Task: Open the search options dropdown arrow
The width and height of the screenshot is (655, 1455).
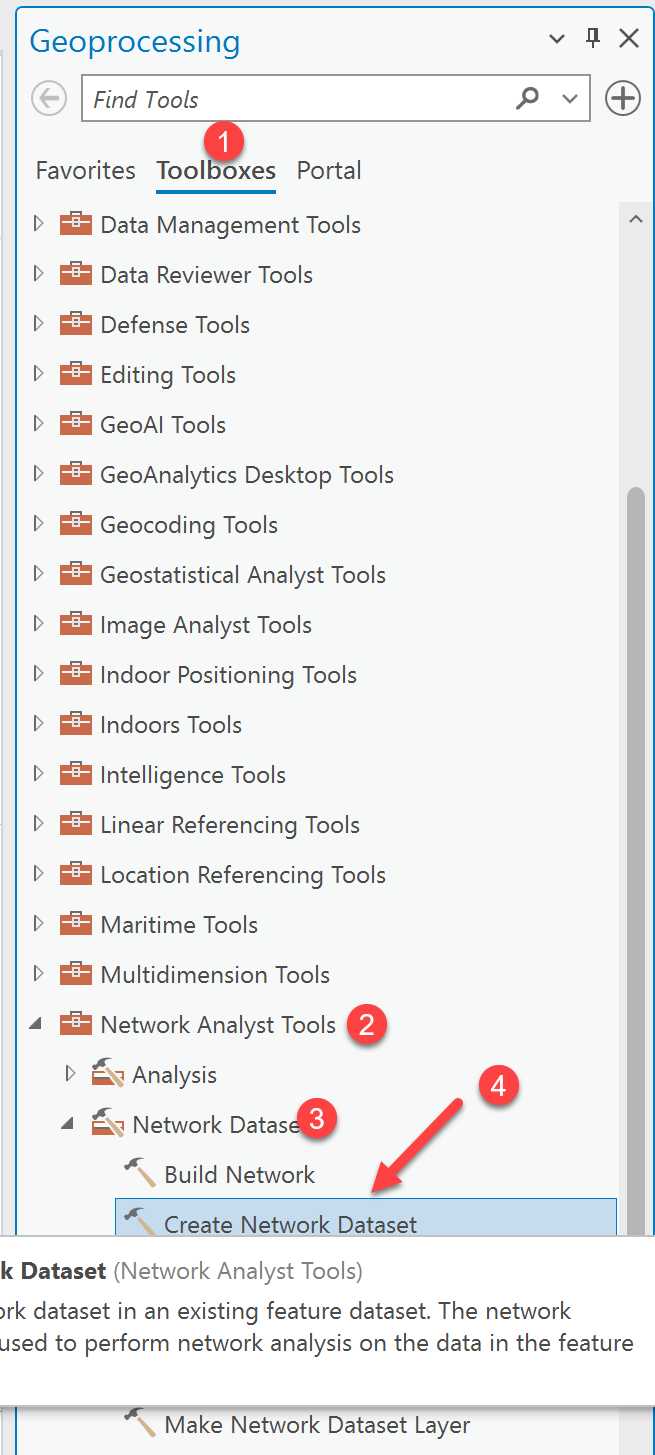Action: click(x=570, y=98)
